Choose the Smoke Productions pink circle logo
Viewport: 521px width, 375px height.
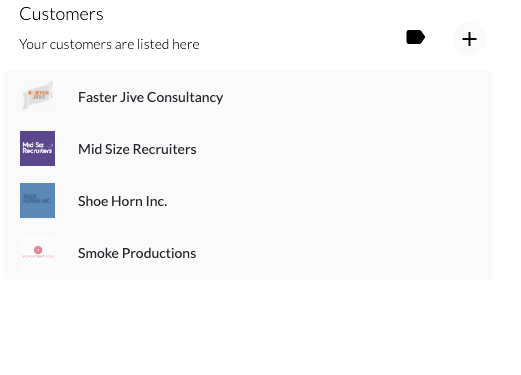click(x=37, y=252)
